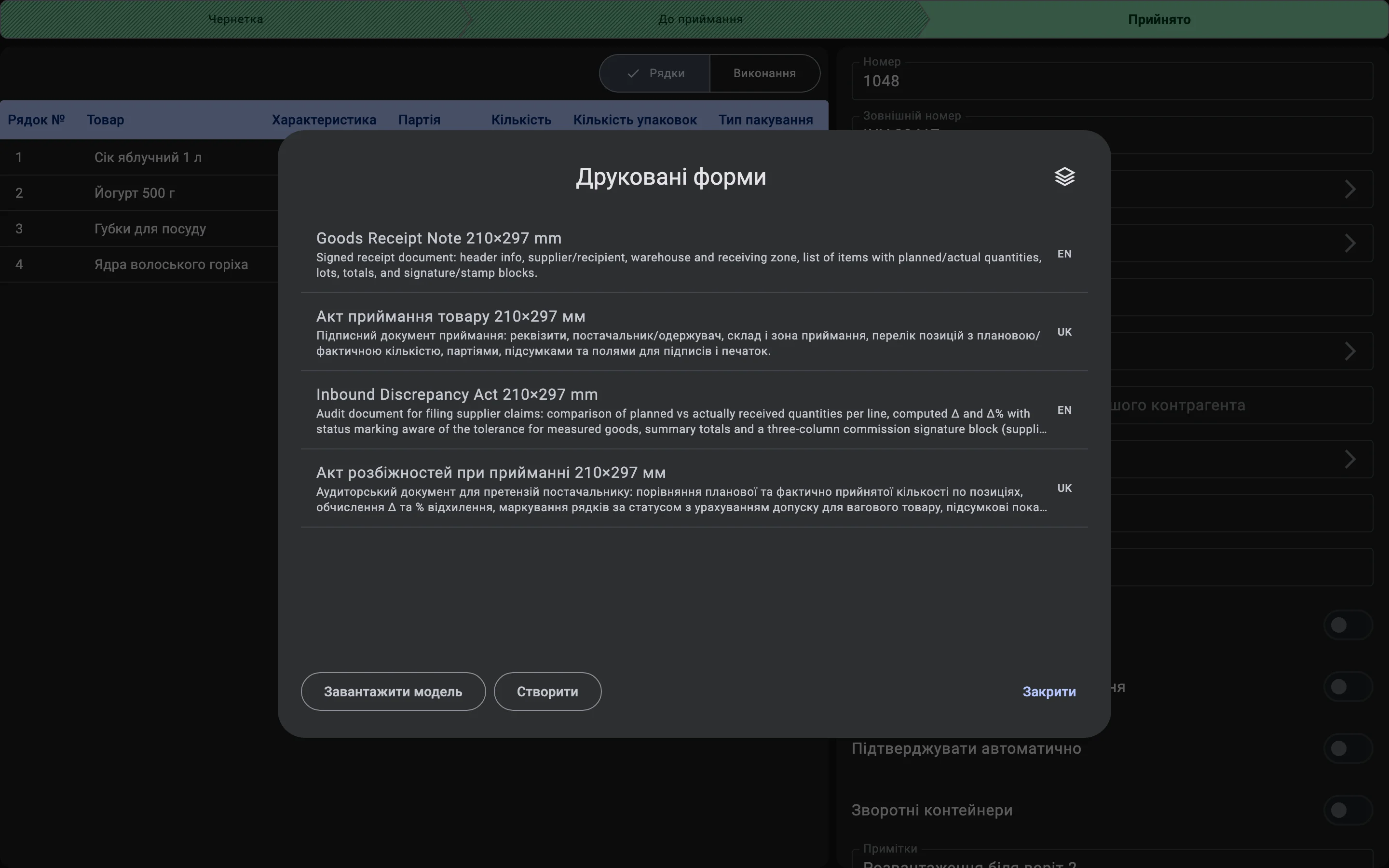Select Акт розбіжностей при прийманні form
Screen dimensions: 1389x868
[x=694, y=488]
